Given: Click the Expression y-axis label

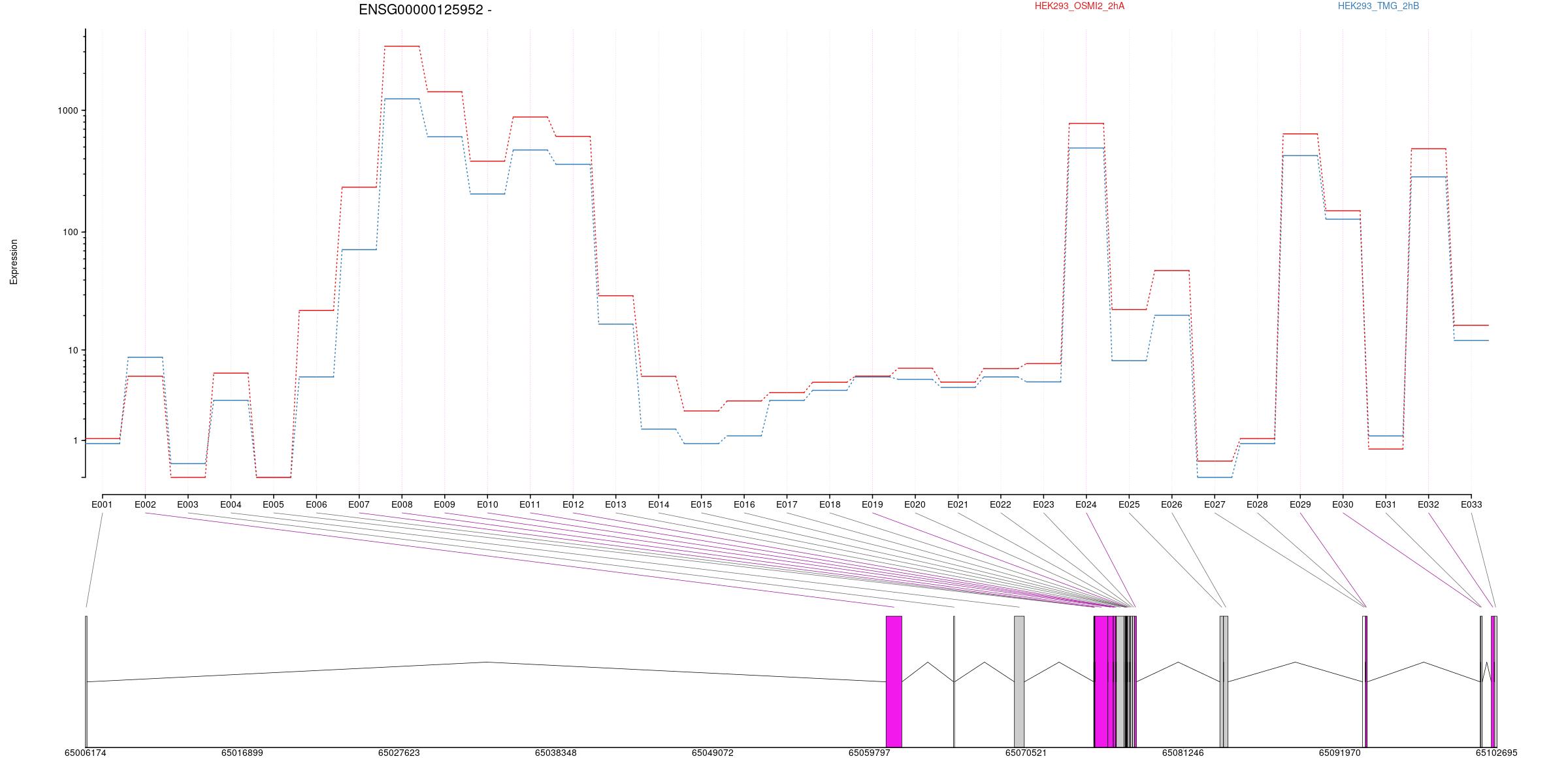Looking at the screenshot, I should [x=14, y=261].
